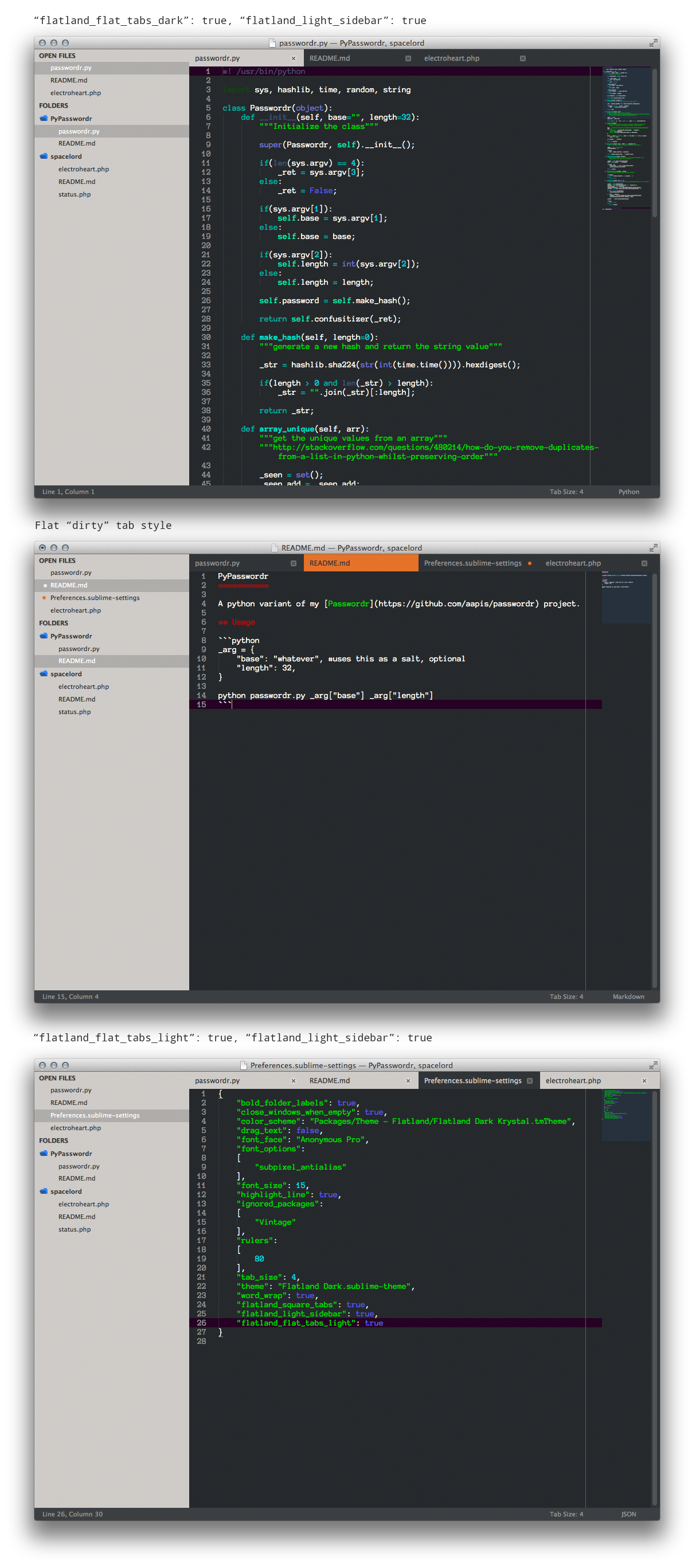Click the PyPasswordr folder icon in the Markdown window sidebar

click(43, 636)
